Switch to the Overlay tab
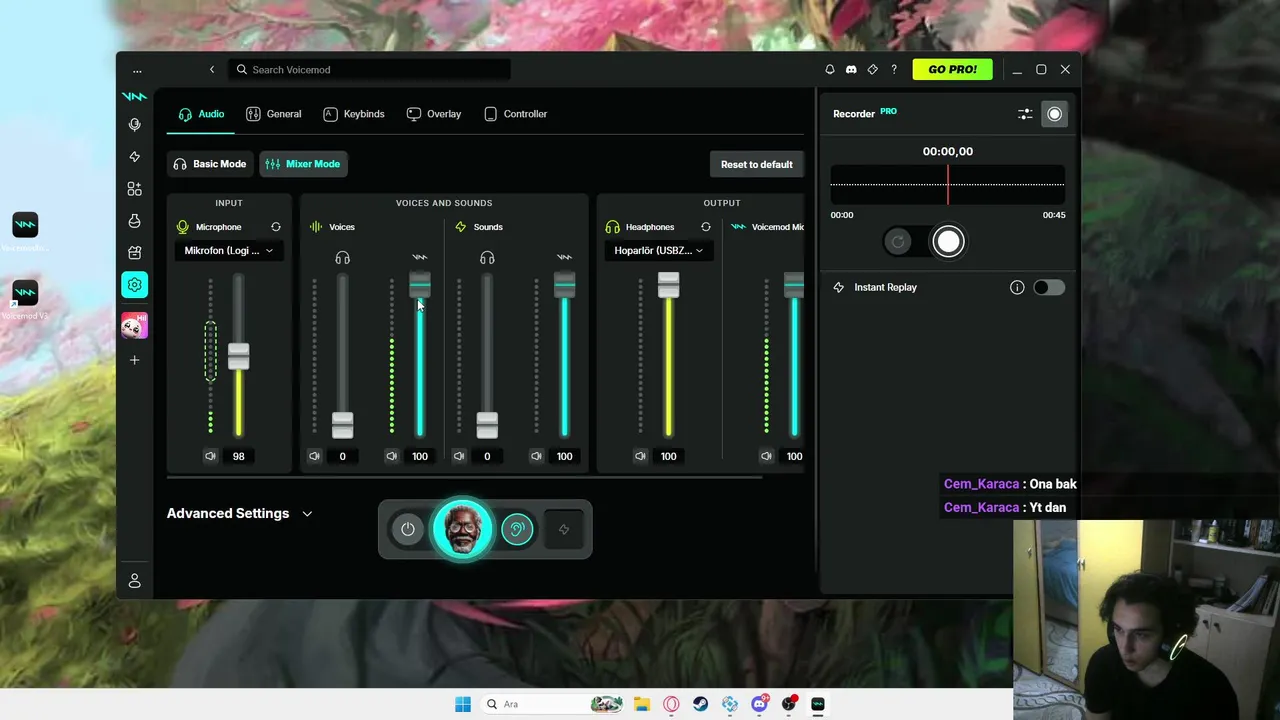The width and height of the screenshot is (1280, 720). pos(434,114)
